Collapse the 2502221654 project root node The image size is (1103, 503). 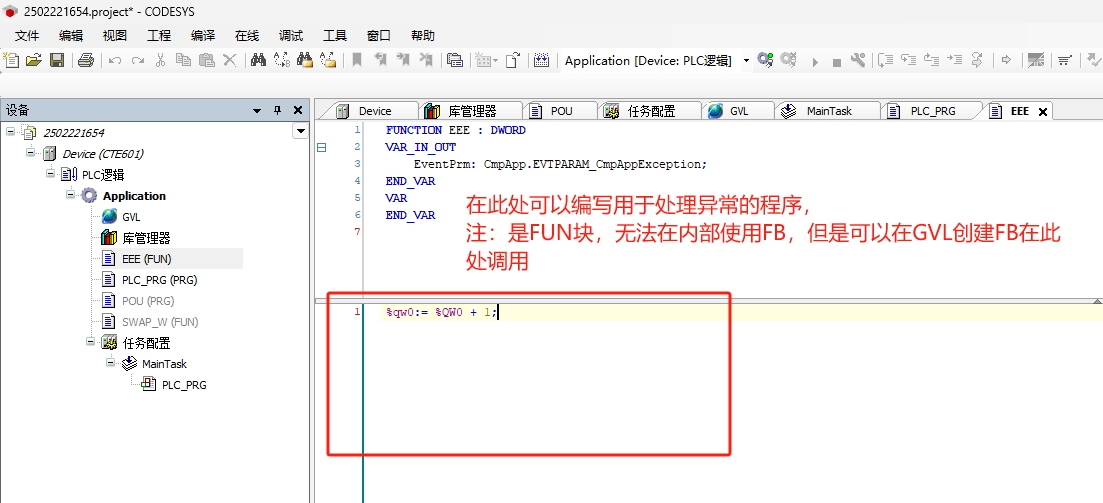tap(11, 131)
